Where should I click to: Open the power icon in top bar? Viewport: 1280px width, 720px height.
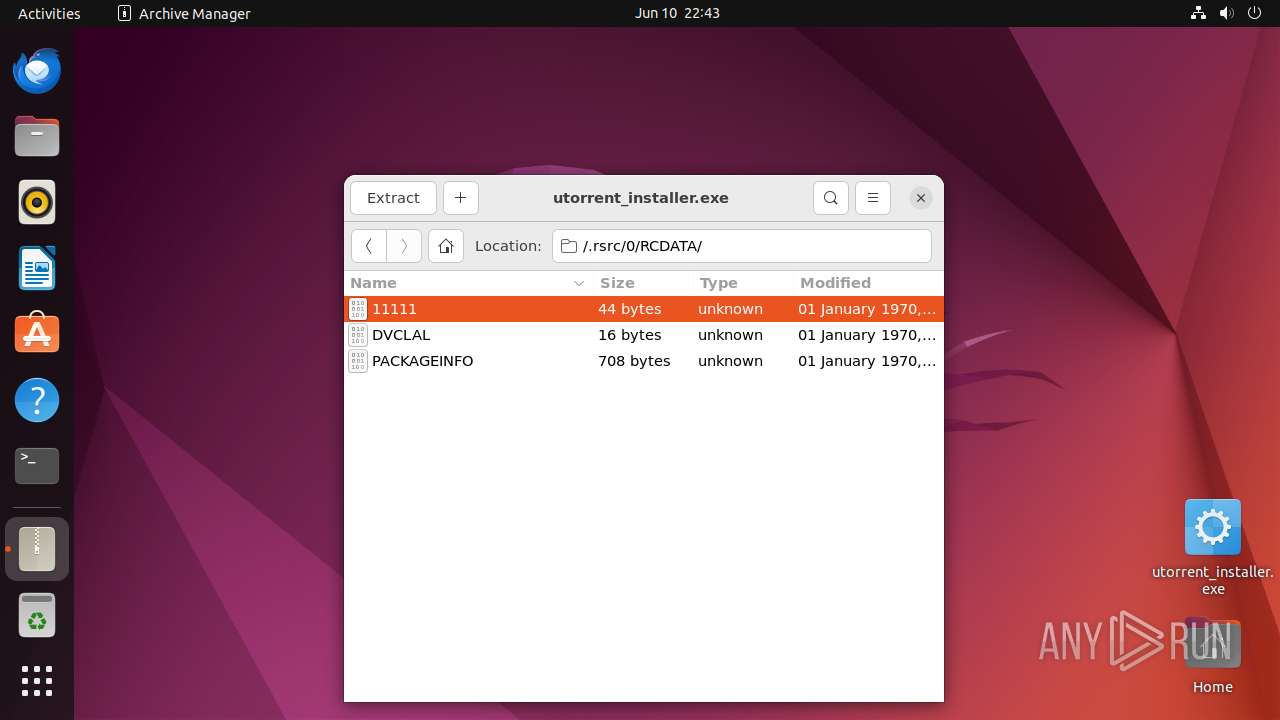[x=1254, y=13]
